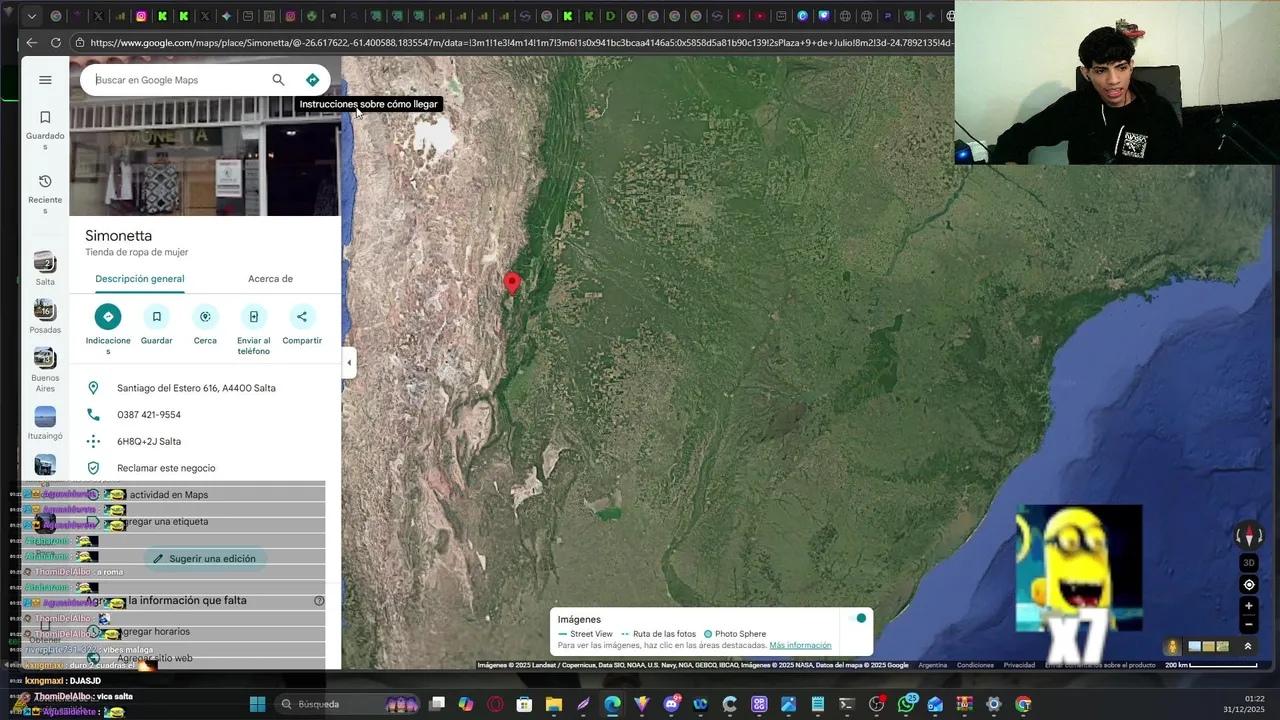Open the browser tab list dropdown arrow
The image size is (1280, 720).
[31, 16]
